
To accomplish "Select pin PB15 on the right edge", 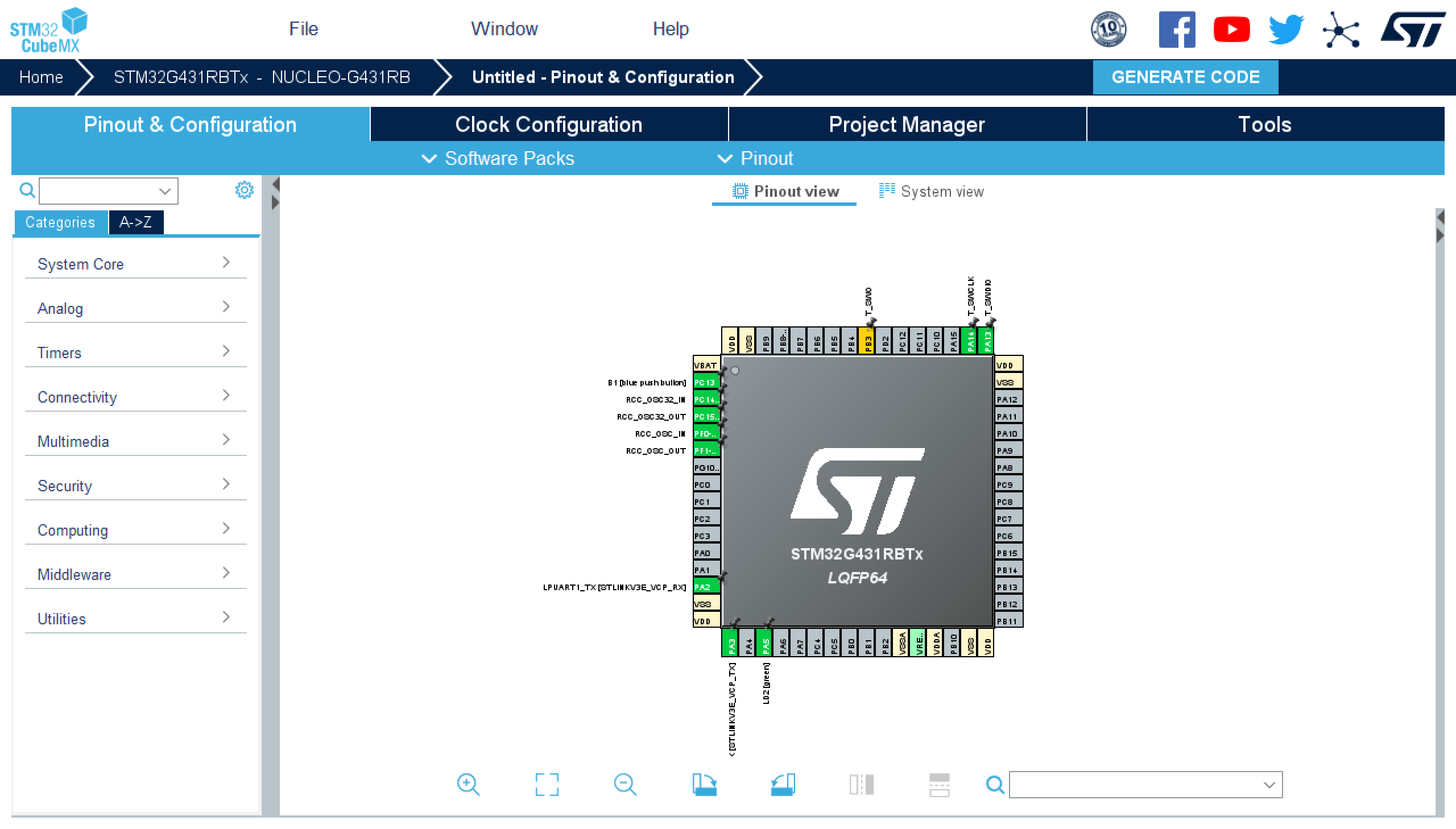I will 1008,552.
